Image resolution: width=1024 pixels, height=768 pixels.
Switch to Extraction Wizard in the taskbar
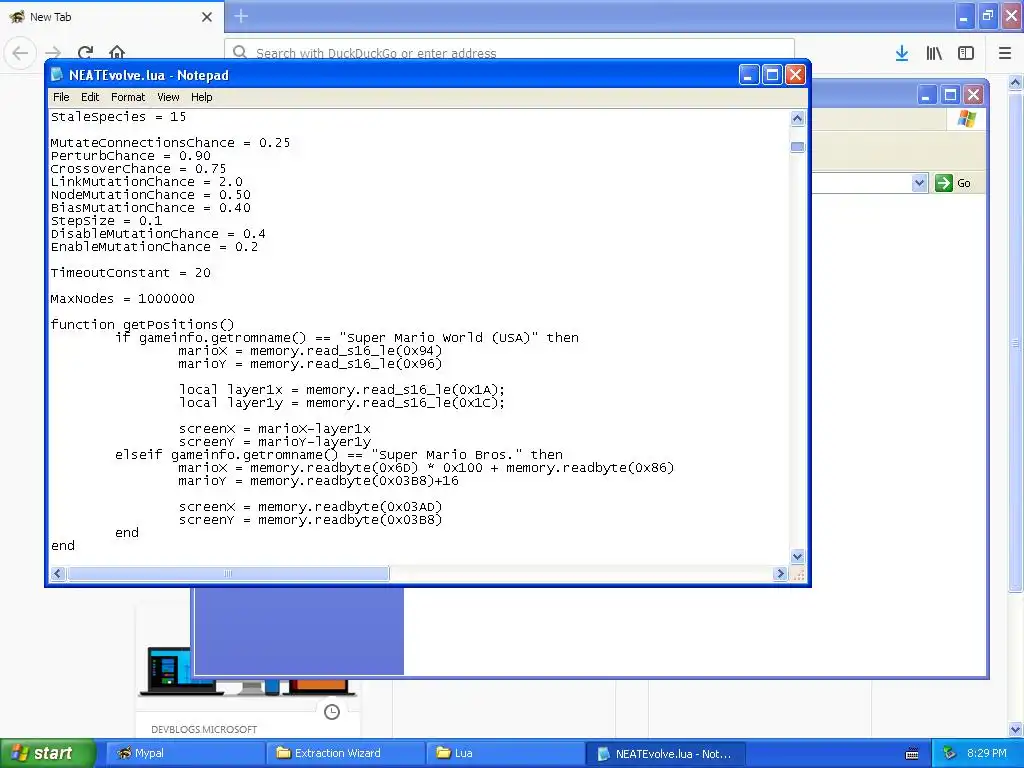click(345, 753)
